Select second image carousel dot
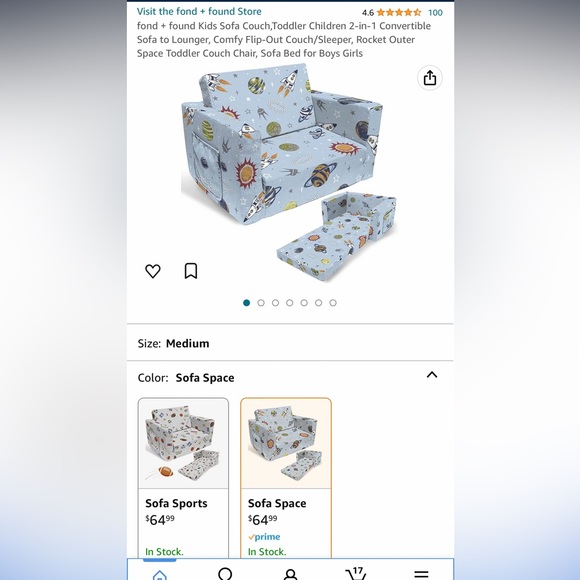The width and height of the screenshot is (580, 580). [261, 303]
